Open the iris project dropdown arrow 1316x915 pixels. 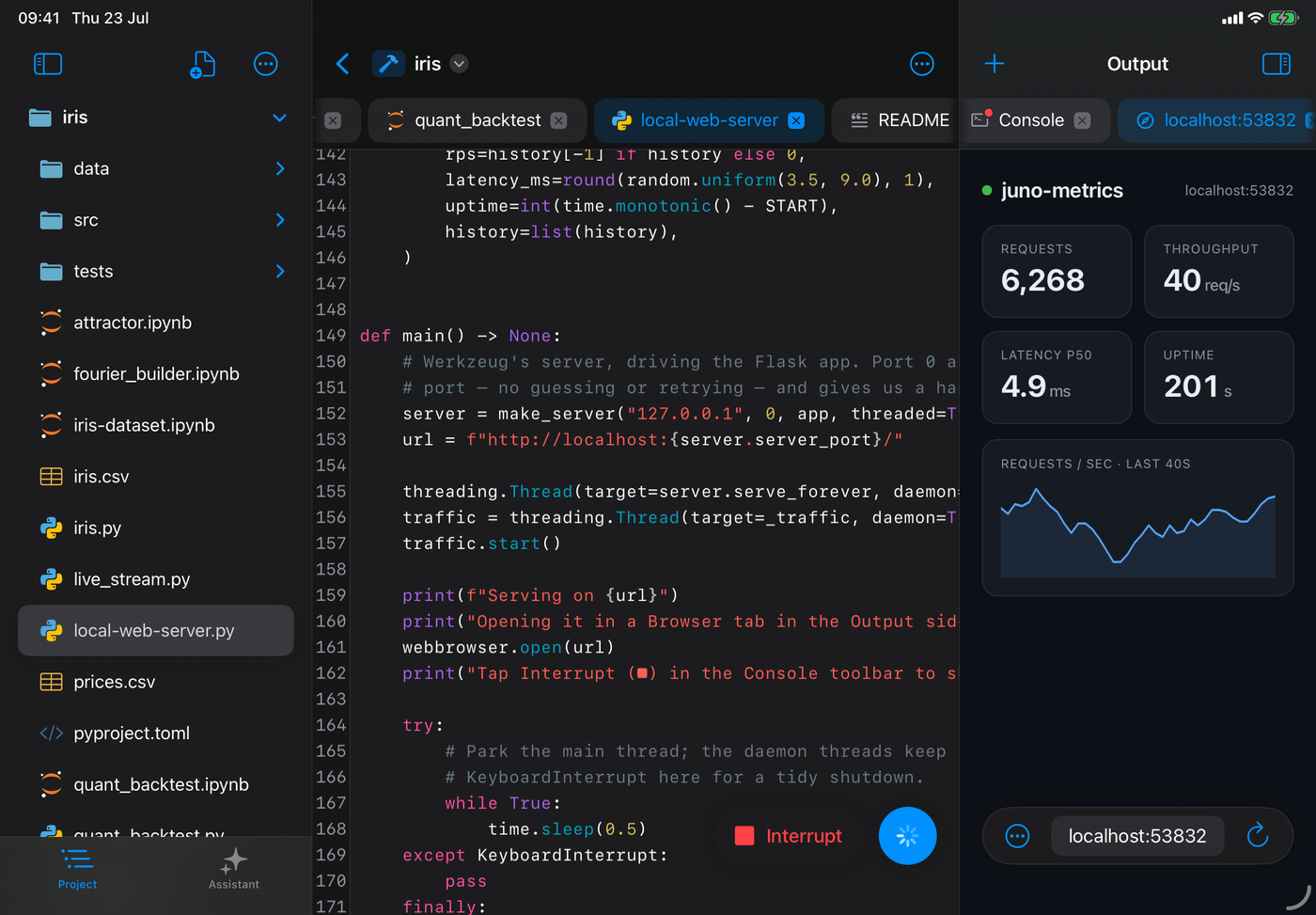click(459, 64)
